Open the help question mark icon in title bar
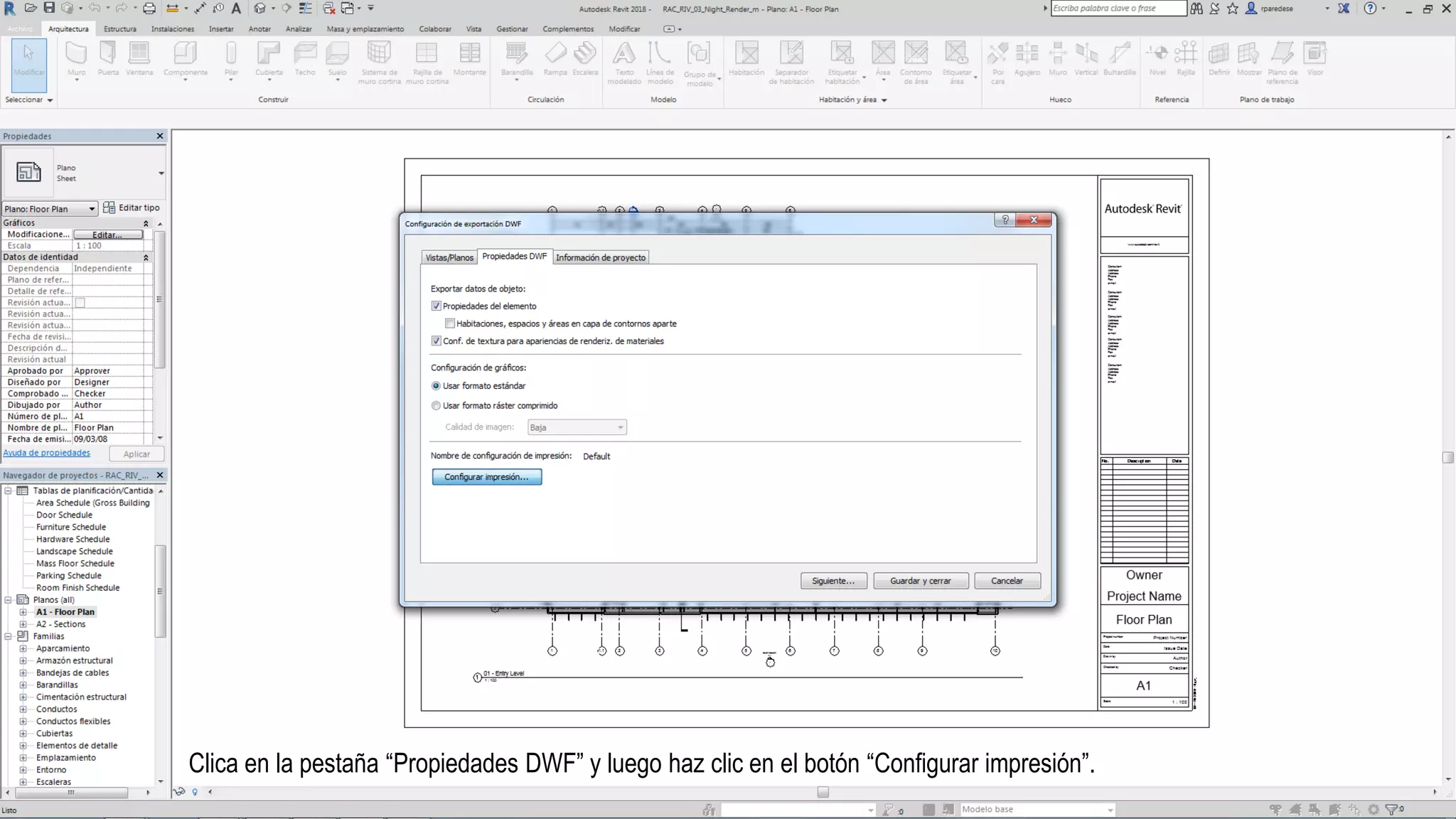The image size is (1456, 819). [1370, 9]
